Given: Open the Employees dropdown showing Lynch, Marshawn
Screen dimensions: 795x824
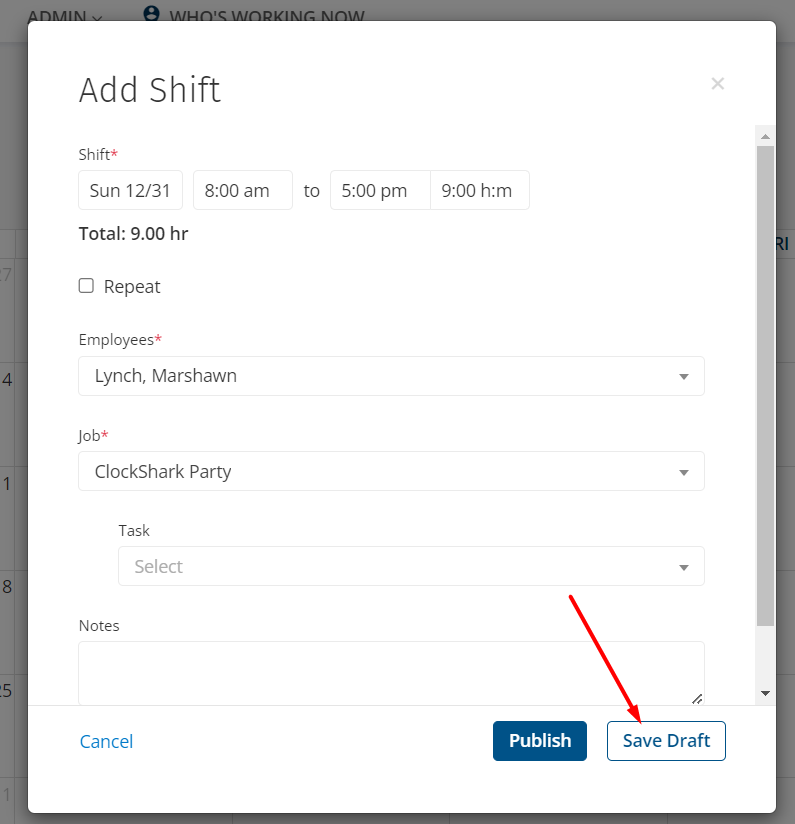Looking at the screenshot, I should 391,376.
